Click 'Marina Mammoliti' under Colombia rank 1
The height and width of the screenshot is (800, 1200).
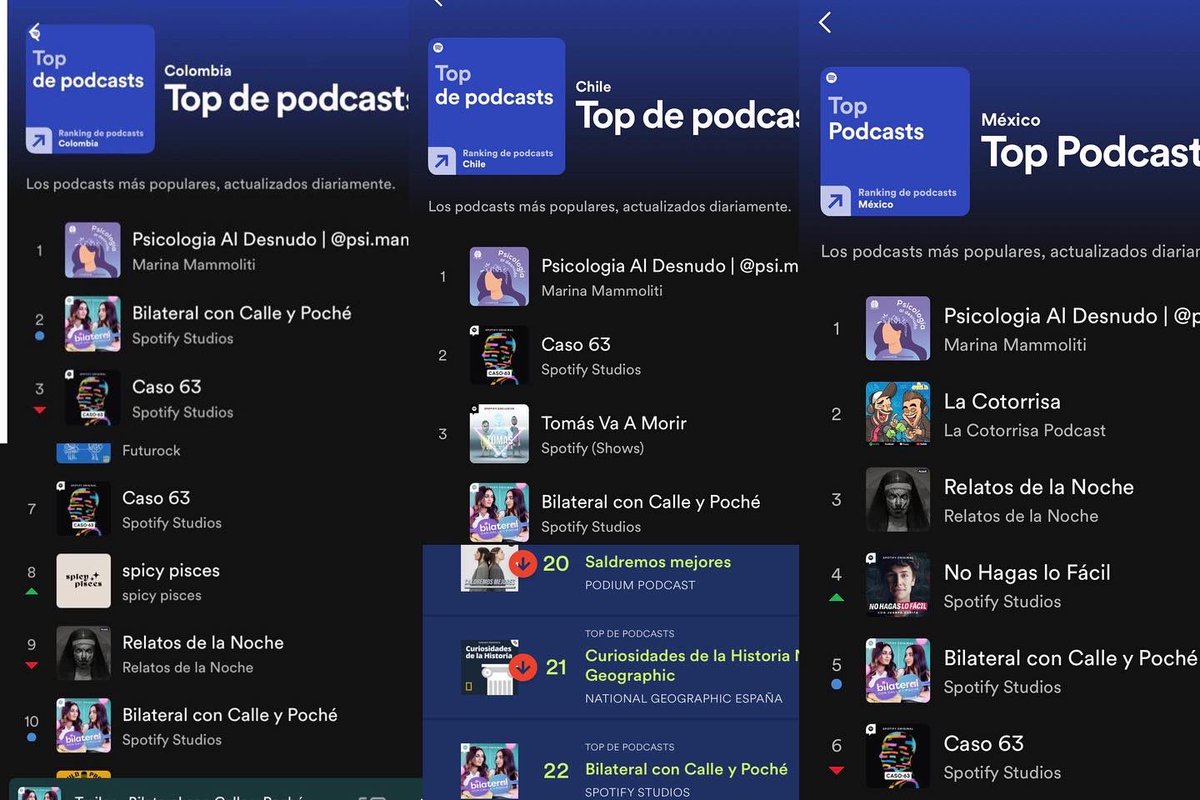coord(194,265)
